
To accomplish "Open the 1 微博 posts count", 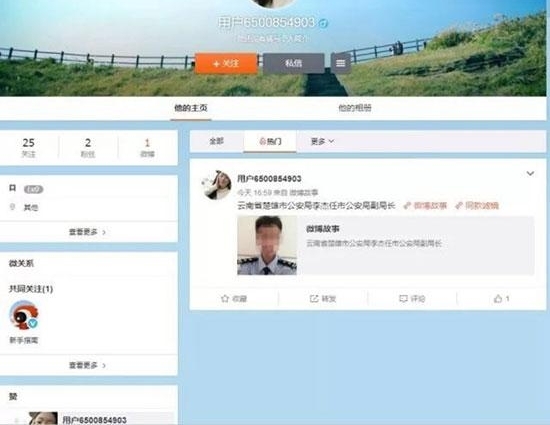I will pyautogui.click(x=147, y=147).
